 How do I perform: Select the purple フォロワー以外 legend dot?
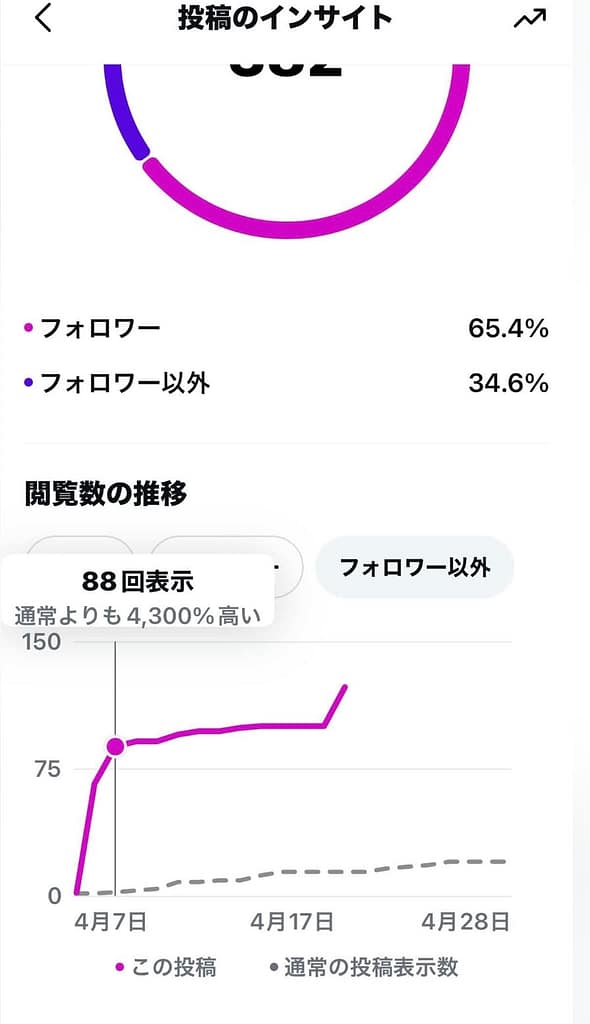(x=30, y=382)
